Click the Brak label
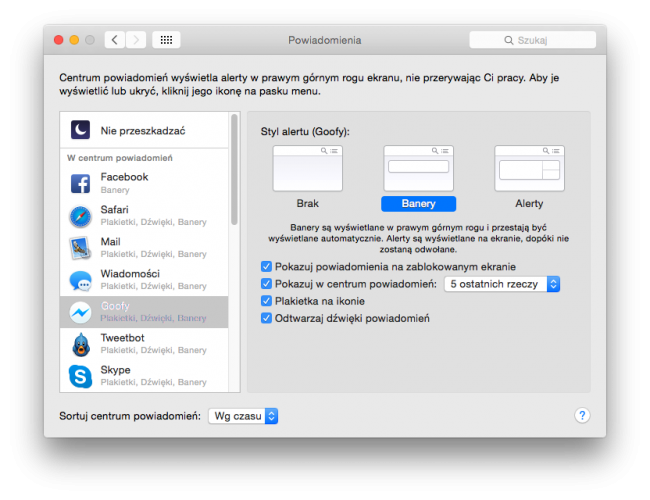Viewport: 650px width, 500px height. tap(308, 204)
